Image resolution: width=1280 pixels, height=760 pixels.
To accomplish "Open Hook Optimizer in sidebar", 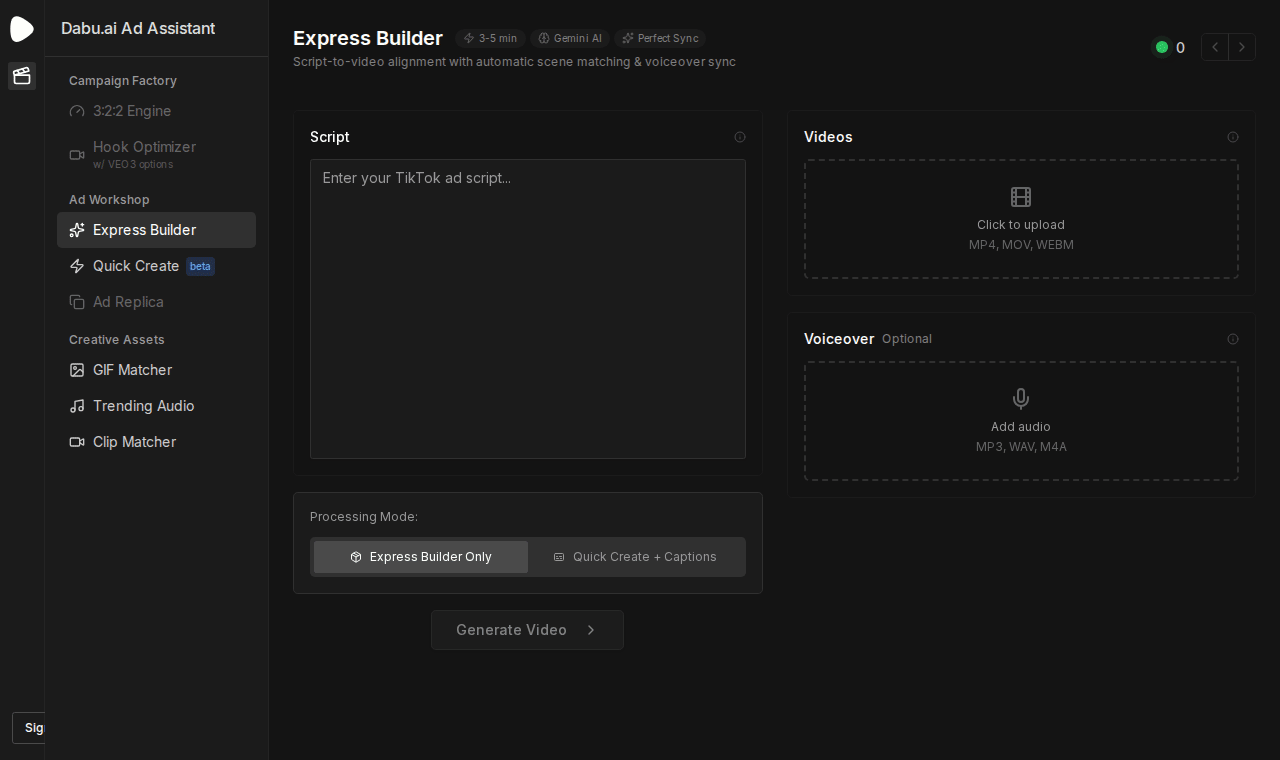I will point(156,154).
